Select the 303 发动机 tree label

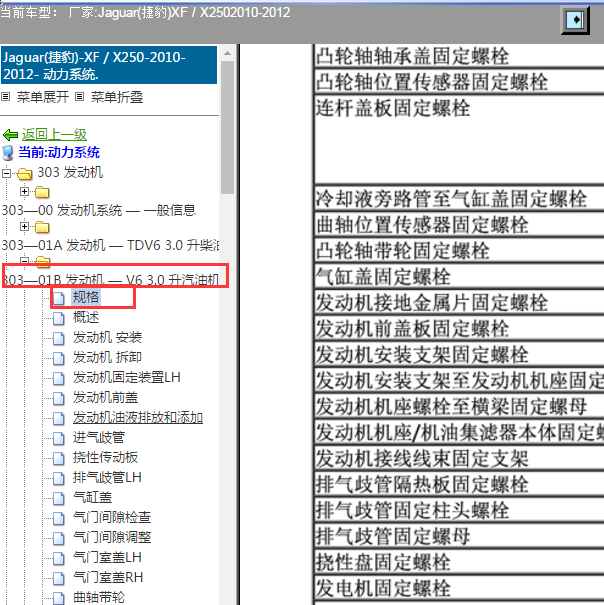coord(70,172)
